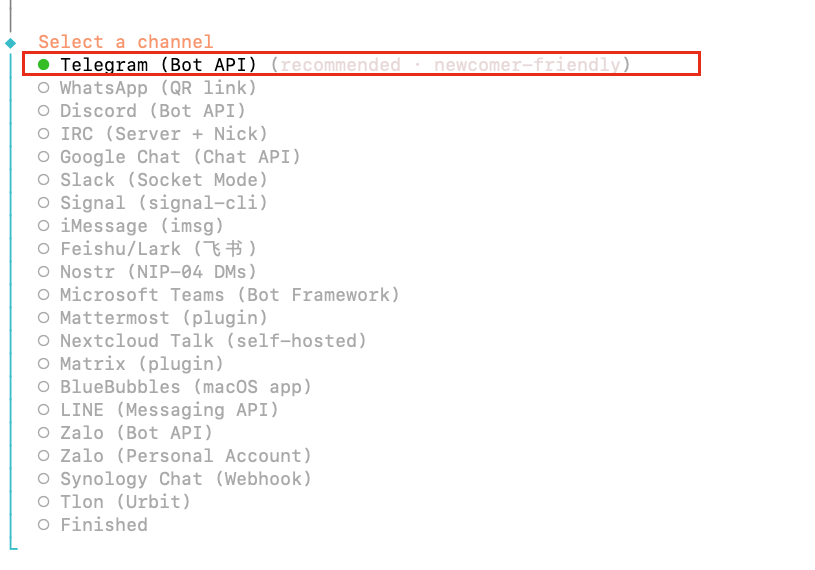Viewport: 815px width, 570px height.
Task: Choose LINE (Messaging API) option
Action: (x=169, y=410)
